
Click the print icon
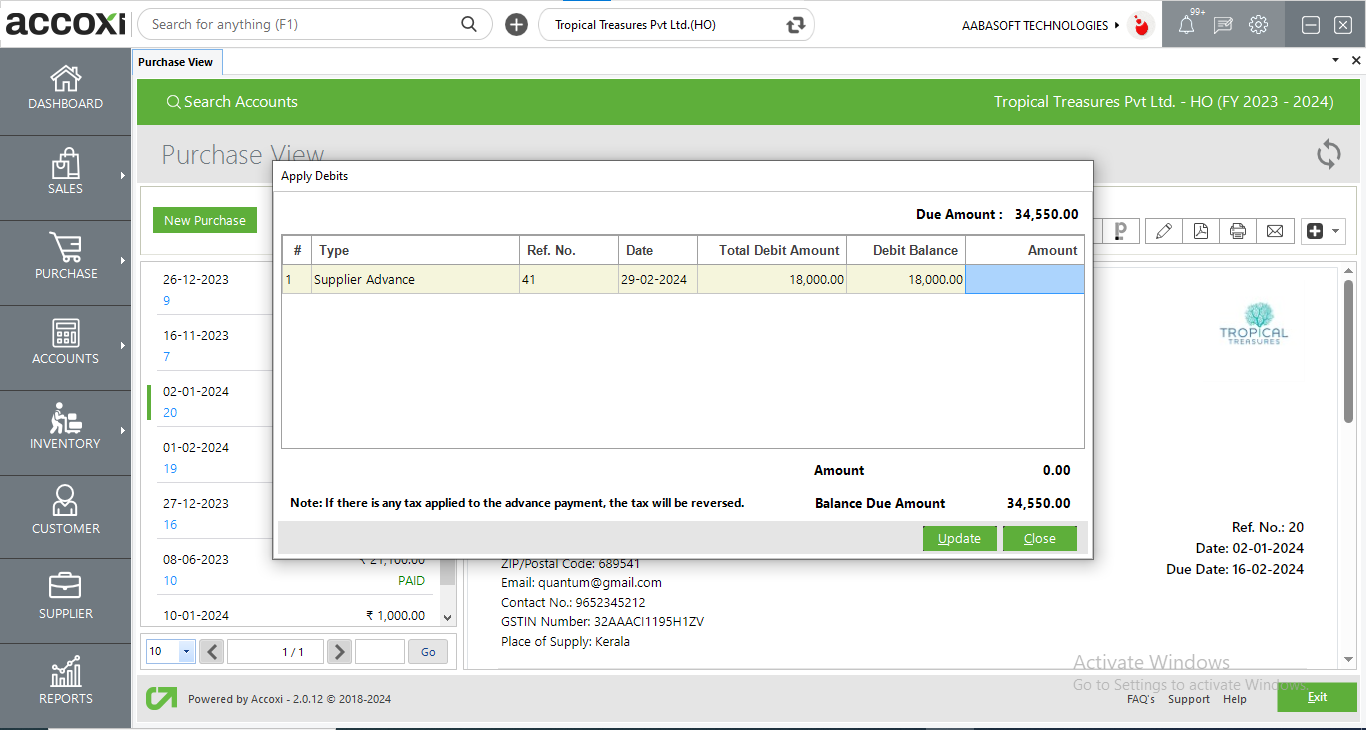(1238, 231)
